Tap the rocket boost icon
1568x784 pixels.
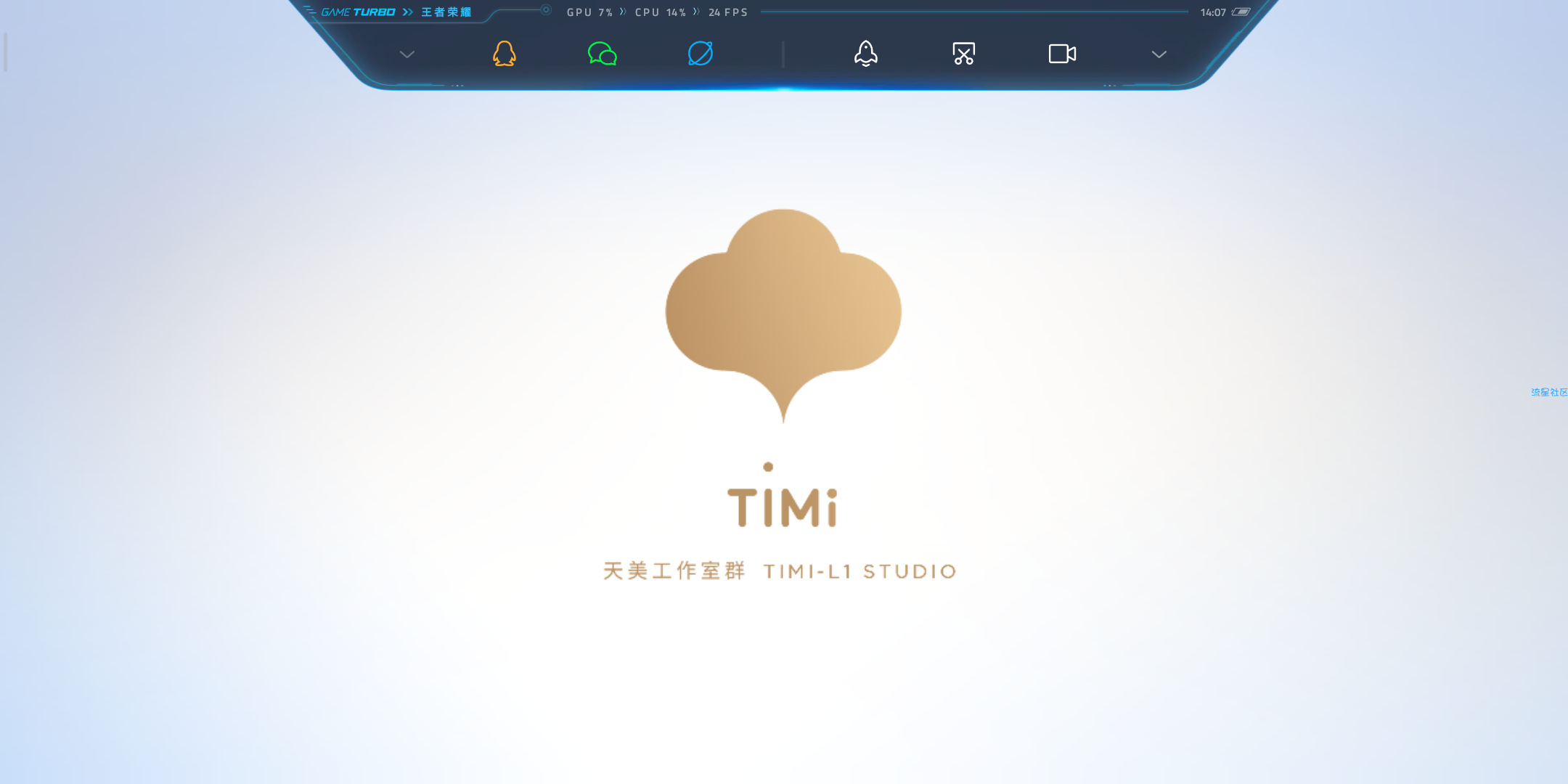tap(866, 54)
